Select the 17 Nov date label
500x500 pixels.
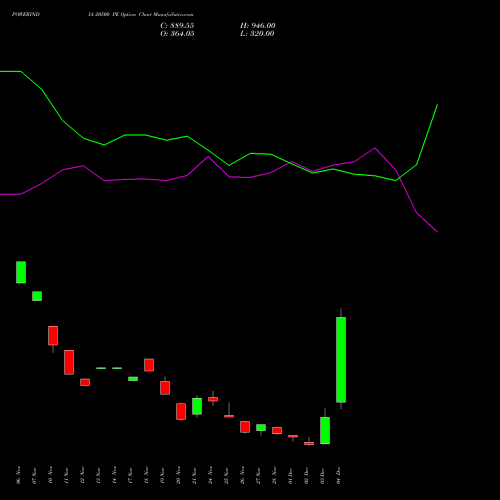point(130,475)
